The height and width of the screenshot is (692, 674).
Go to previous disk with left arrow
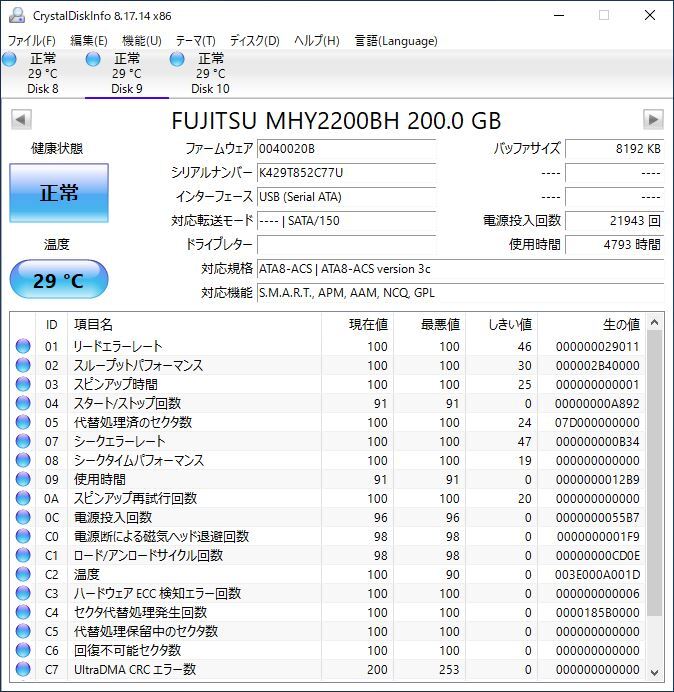21,120
